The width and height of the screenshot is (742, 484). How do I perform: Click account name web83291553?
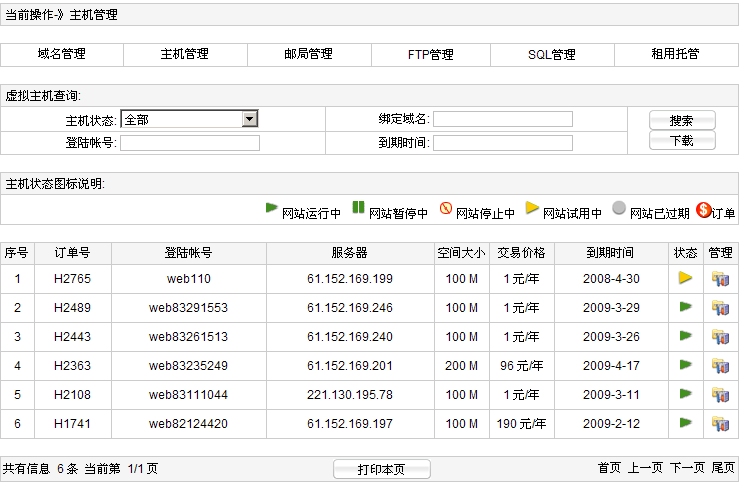pos(188,308)
